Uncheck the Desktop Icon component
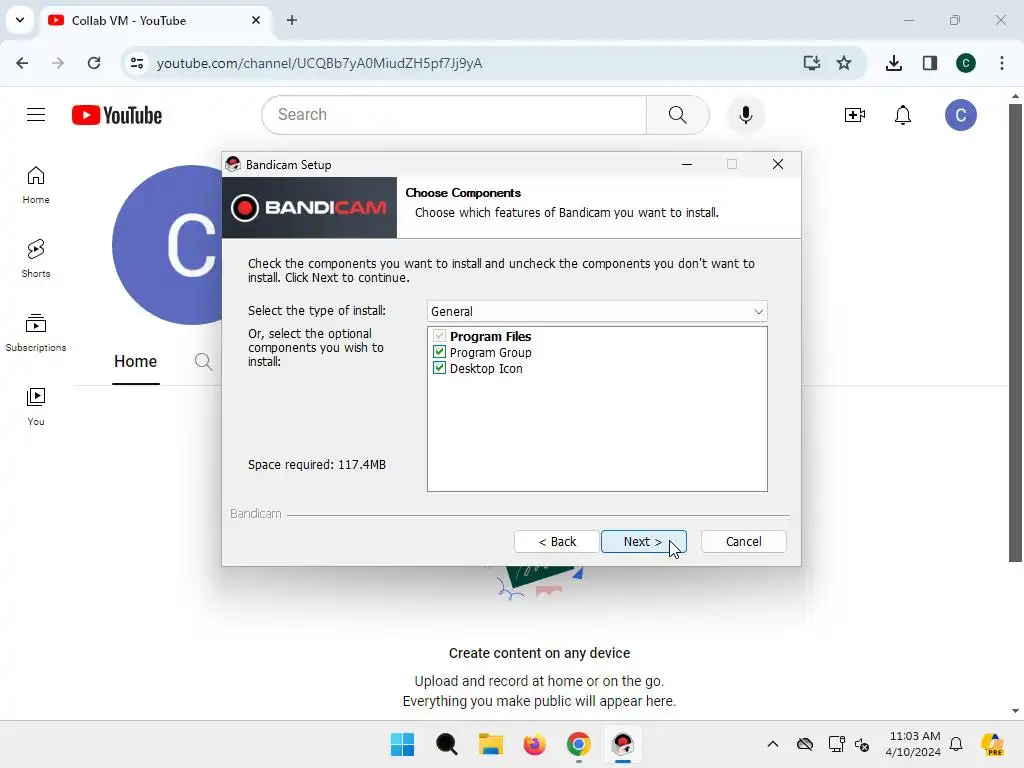Image resolution: width=1024 pixels, height=768 pixels. click(x=440, y=368)
